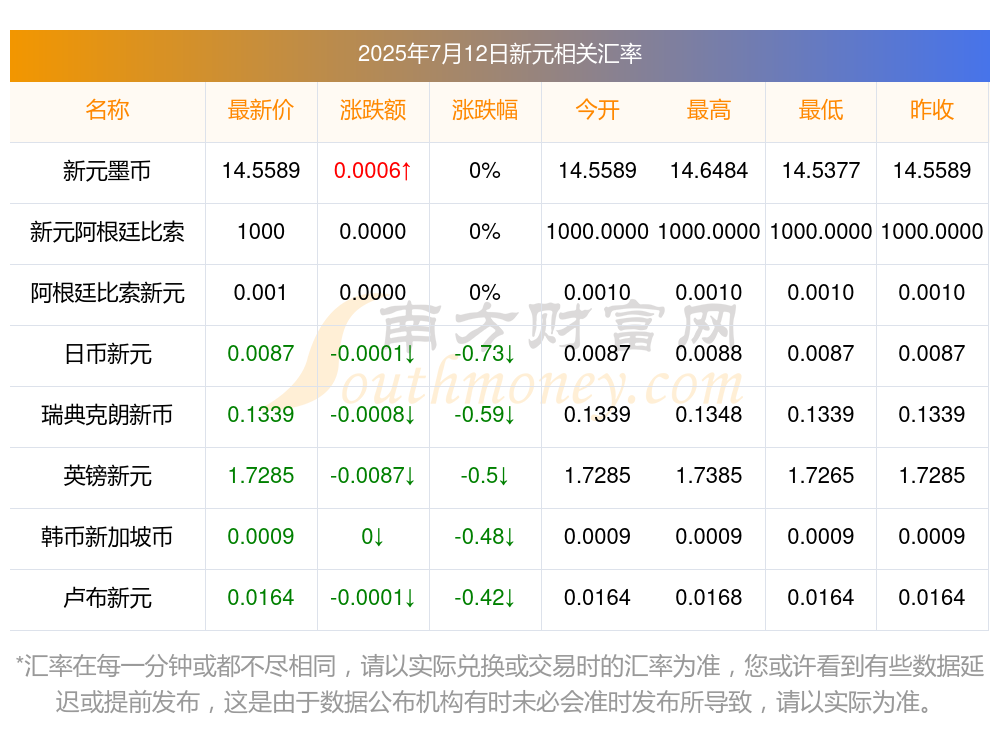Select the 名称 column header
The image size is (1000, 733).
click(107, 110)
